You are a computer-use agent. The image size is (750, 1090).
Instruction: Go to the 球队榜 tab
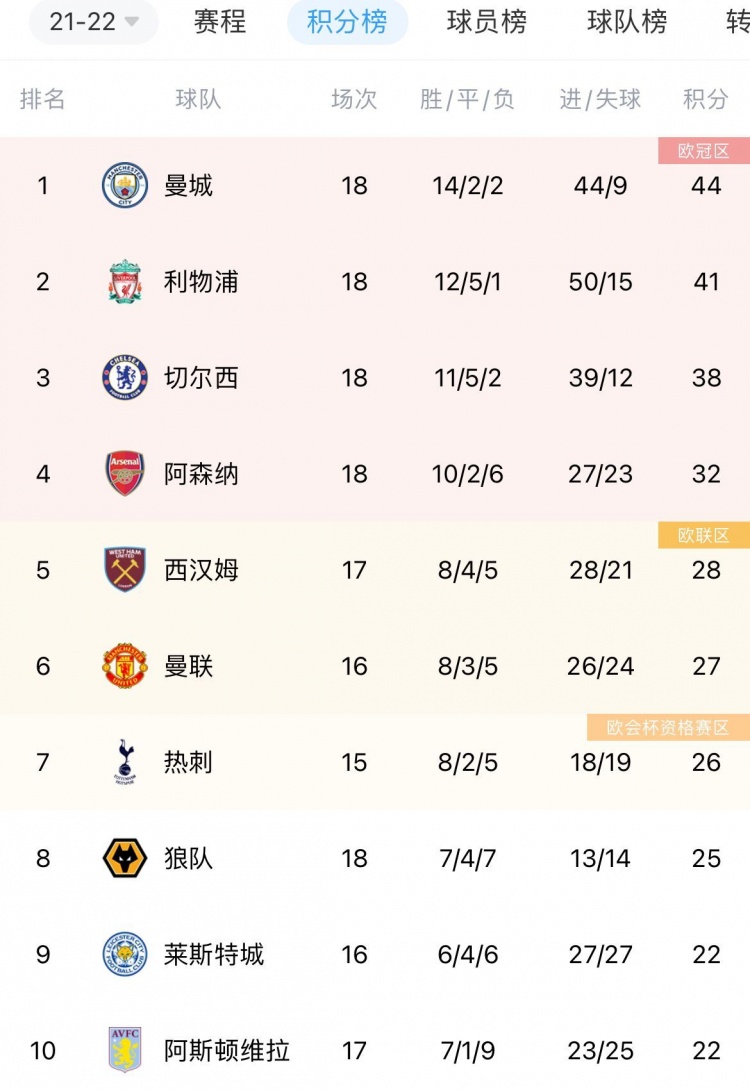coord(627,22)
